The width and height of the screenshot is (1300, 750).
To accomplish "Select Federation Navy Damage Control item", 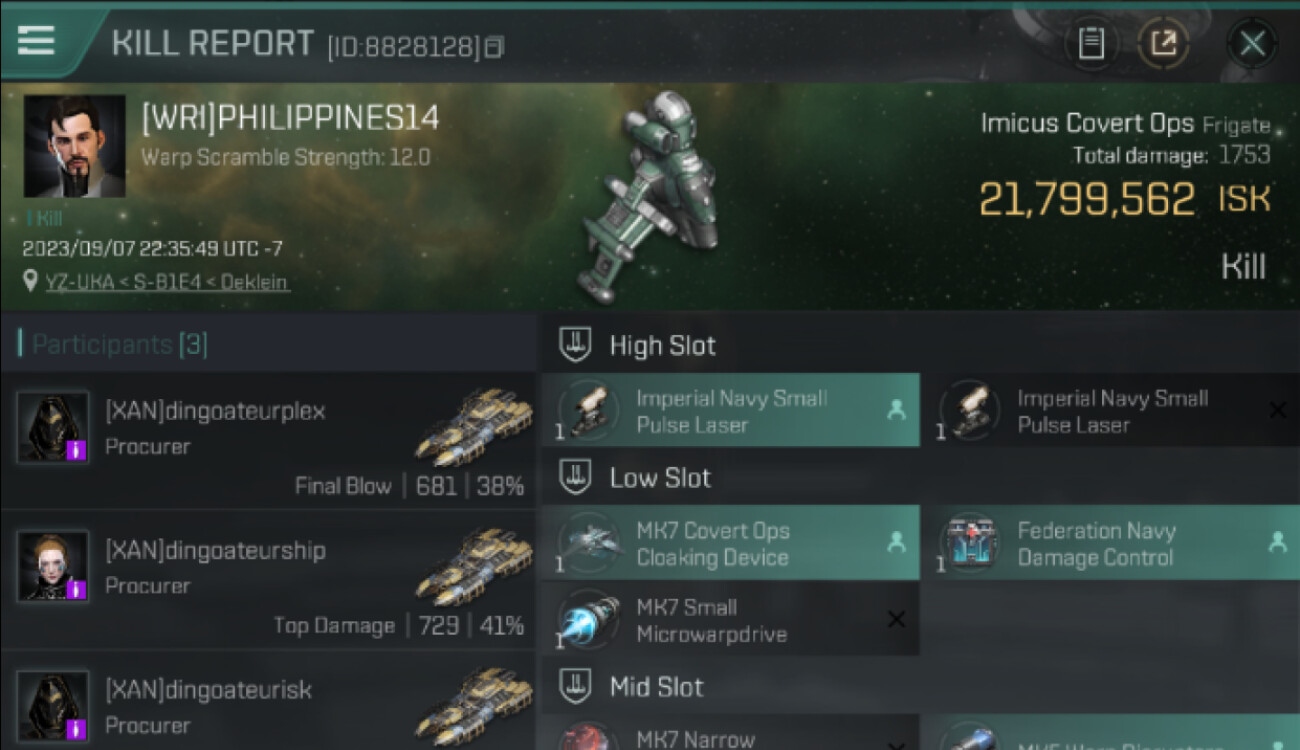I will (x=1111, y=543).
